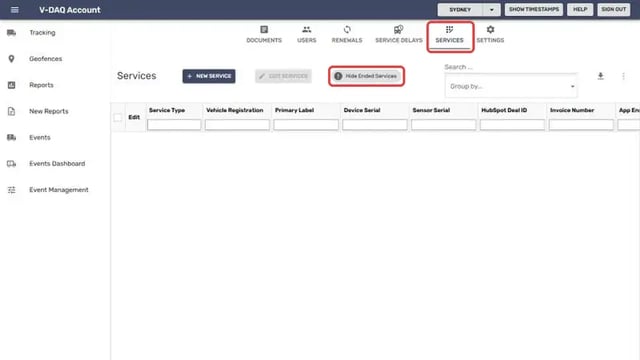The image size is (640, 360).
Task: Open the Events Dashboard page
Action: [x=57, y=164]
